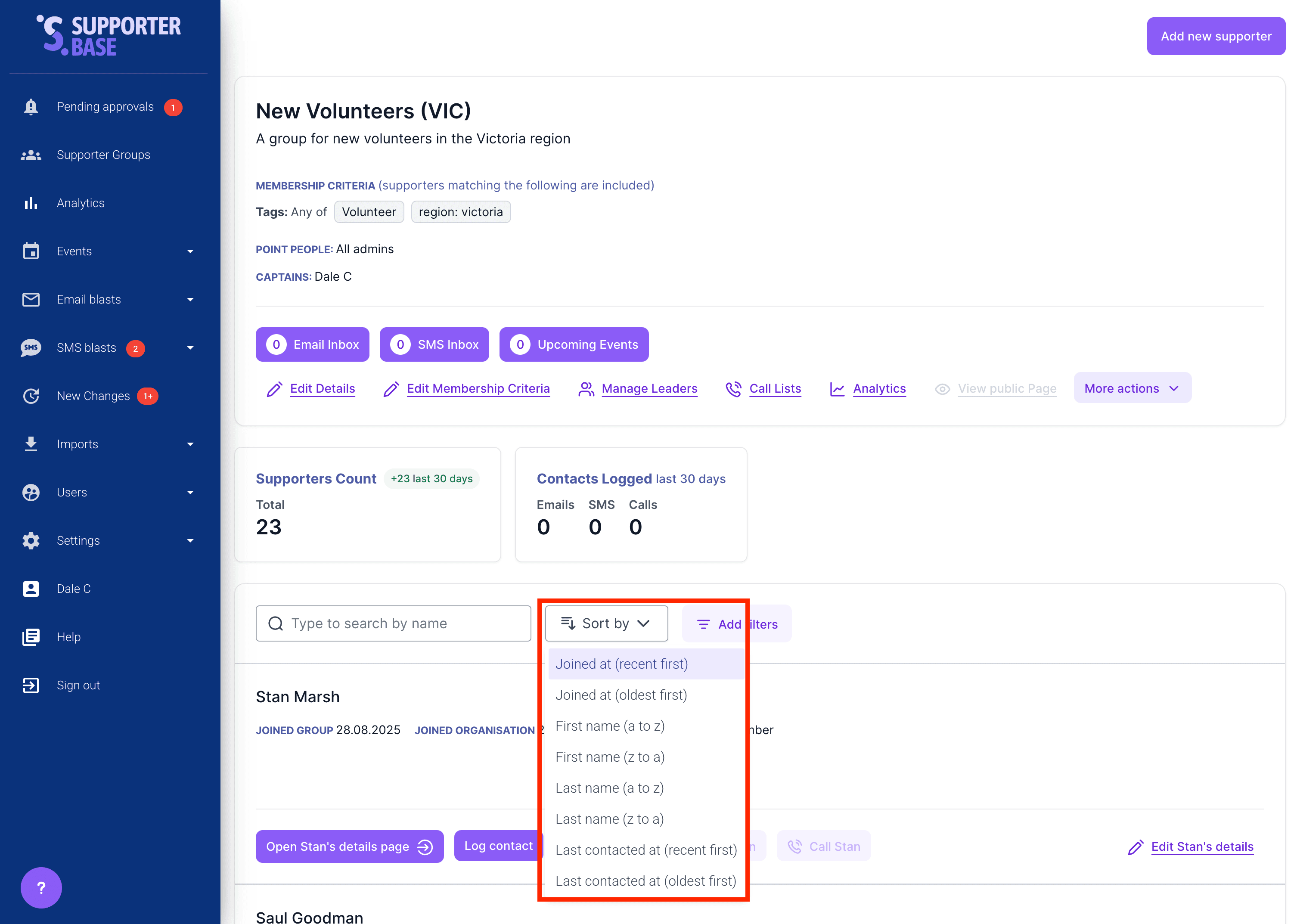The image size is (1297, 924).
Task: Open the Sort by dropdown
Action: pos(606,623)
